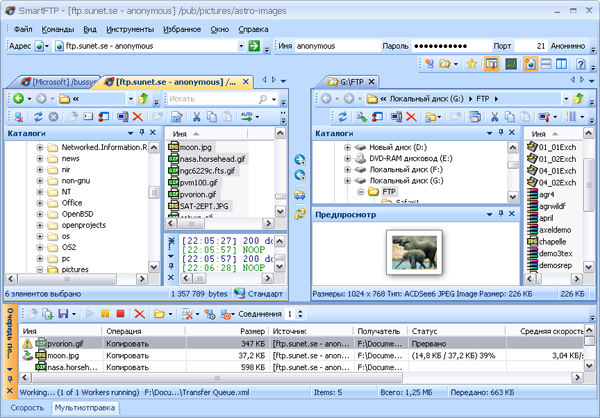Toggle the Transfer Queue view icon

(491, 64)
